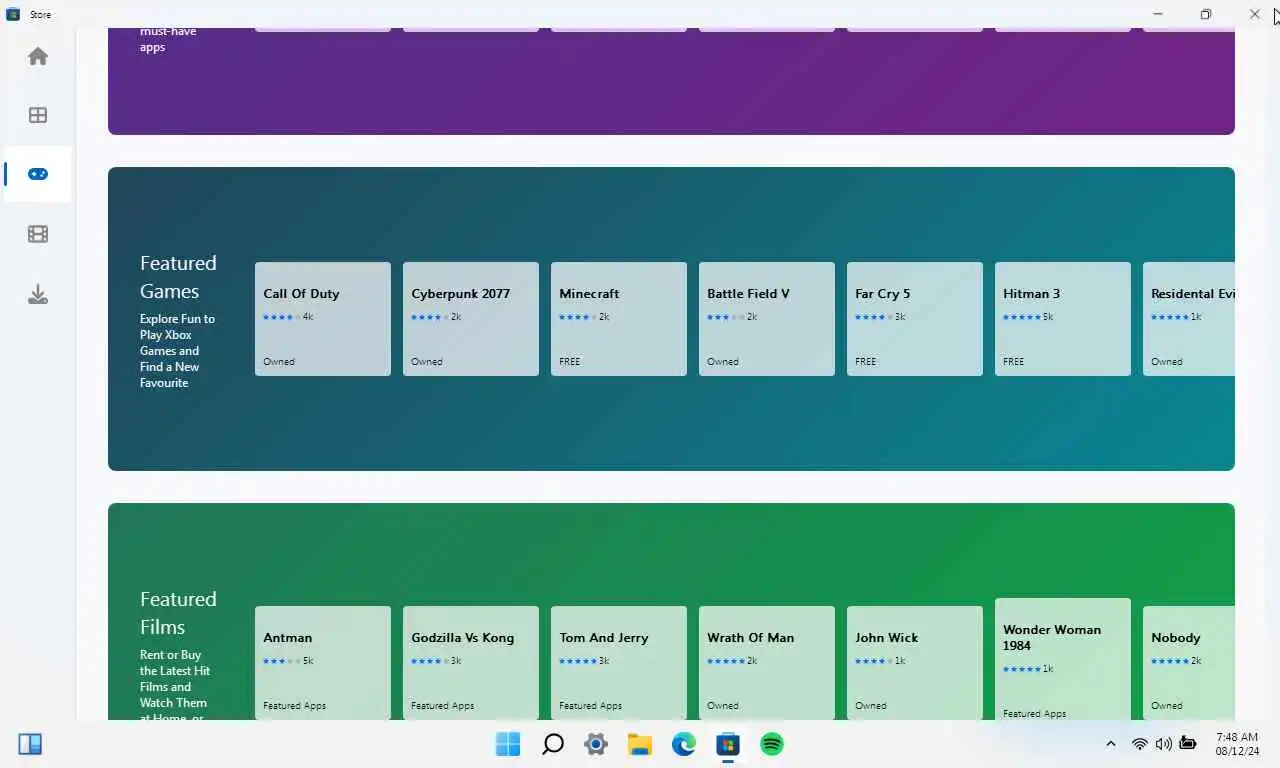This screenshot has height=768, width=1280.
Task: Select the Battle Field V card
Action: click(x=767, y=319)
